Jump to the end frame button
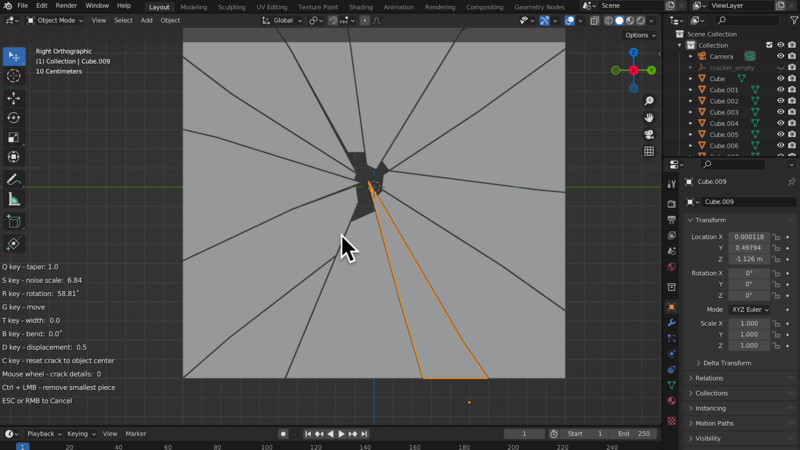 (364, 434)
